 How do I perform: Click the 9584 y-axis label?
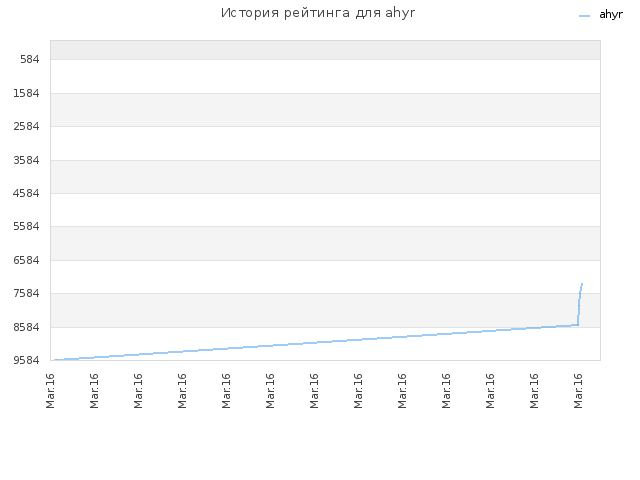pos(27,360)
